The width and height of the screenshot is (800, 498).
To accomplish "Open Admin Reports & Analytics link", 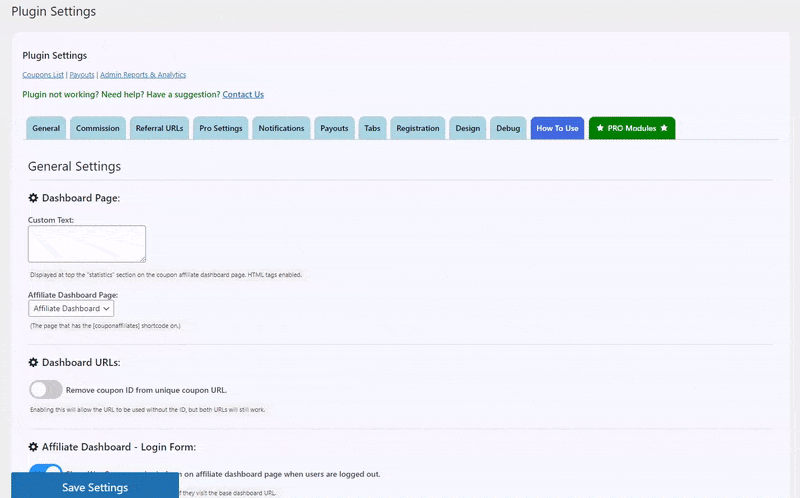I will coord(143,75).
